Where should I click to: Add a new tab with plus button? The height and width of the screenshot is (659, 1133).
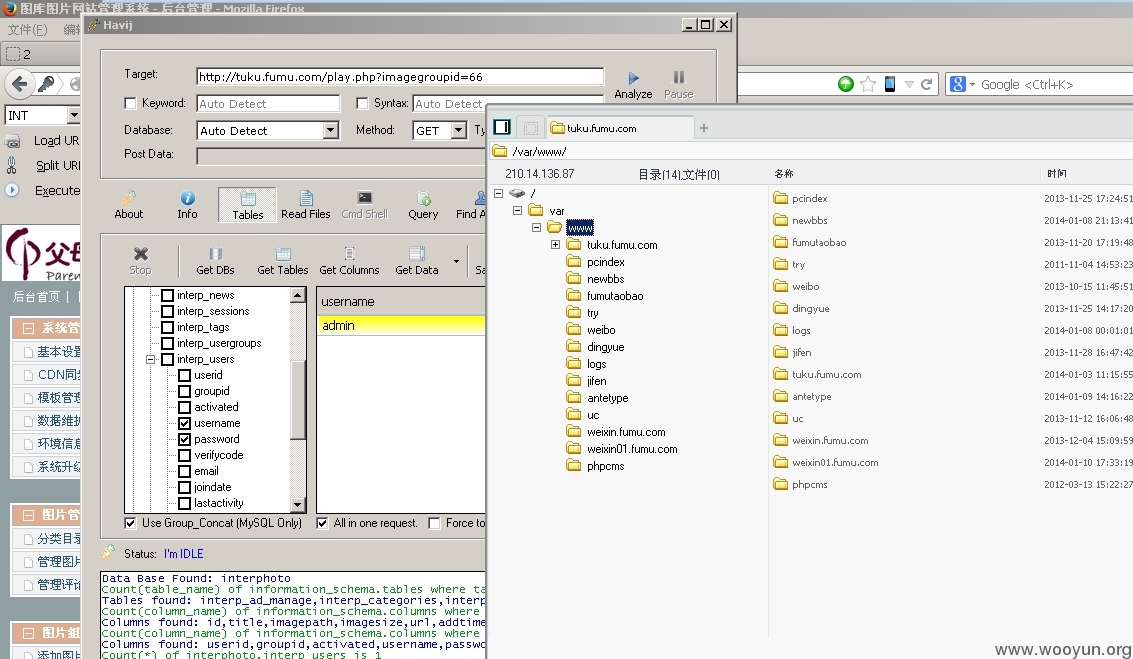tap(704, 128)
